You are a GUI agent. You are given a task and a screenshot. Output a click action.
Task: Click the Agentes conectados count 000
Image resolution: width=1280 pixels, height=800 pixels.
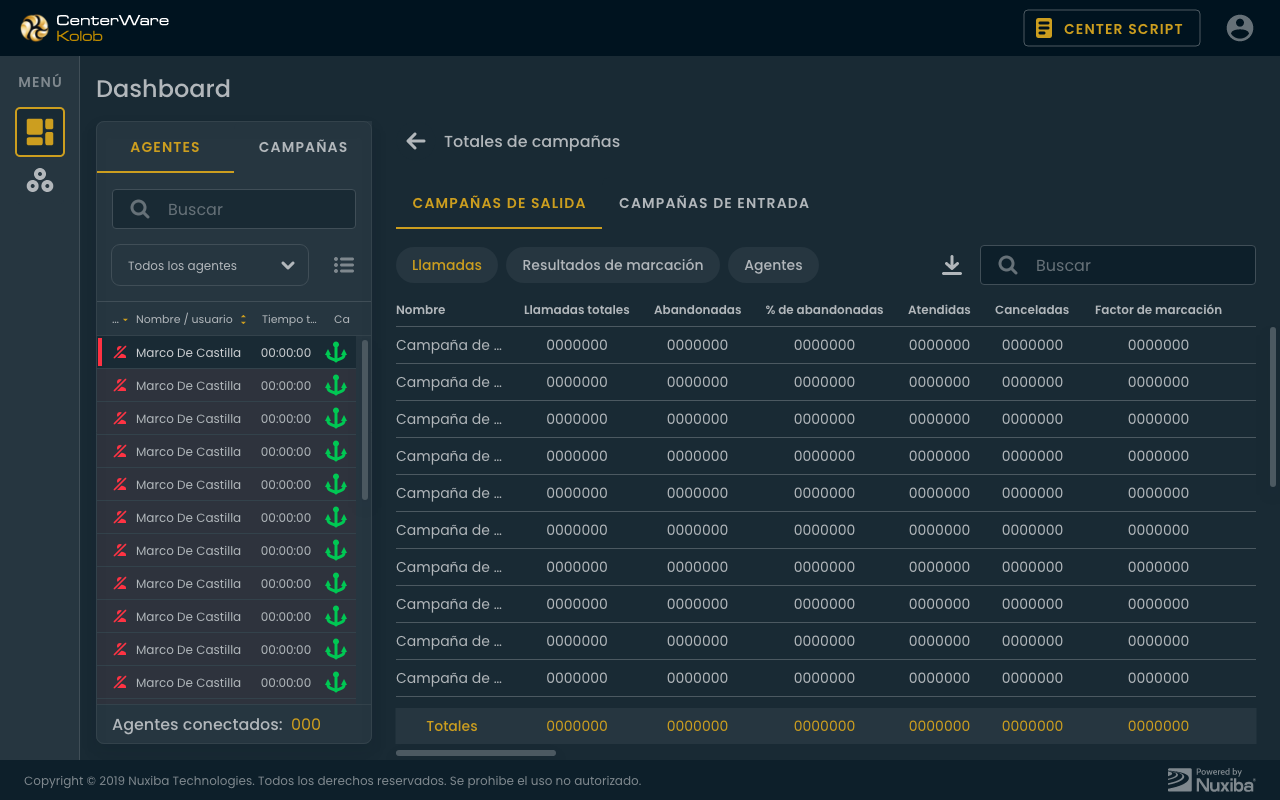306,724
